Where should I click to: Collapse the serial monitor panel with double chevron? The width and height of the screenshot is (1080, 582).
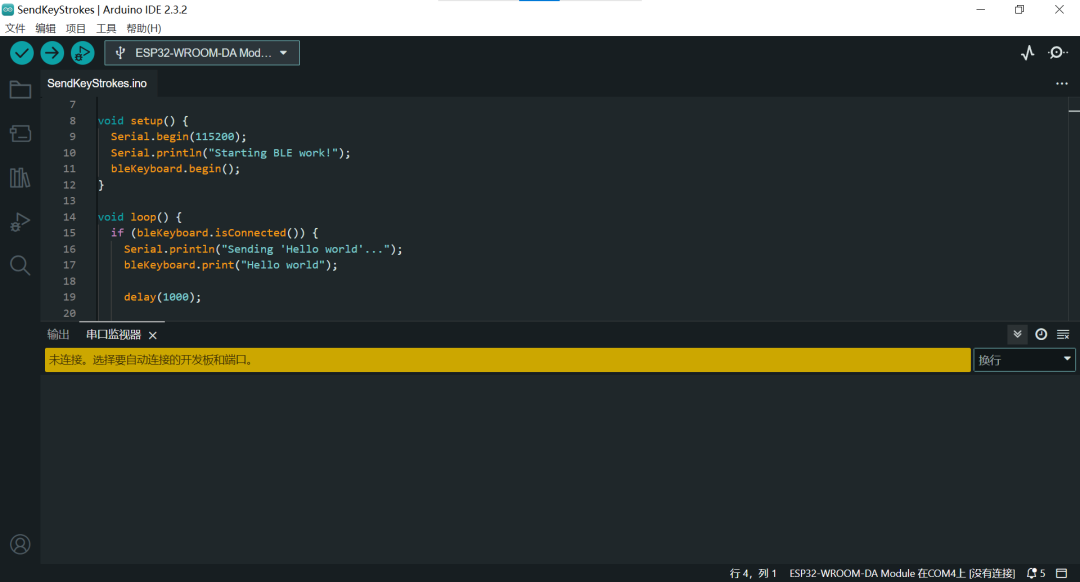(1017, 334)
